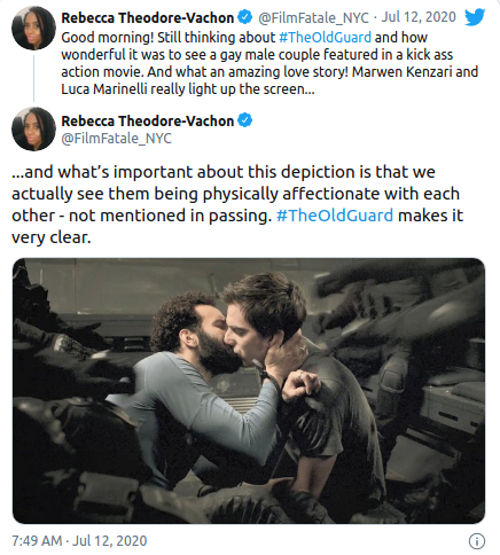Open the embedded movie still image
The height and width of the screenshot is (555, 500).
249,391
